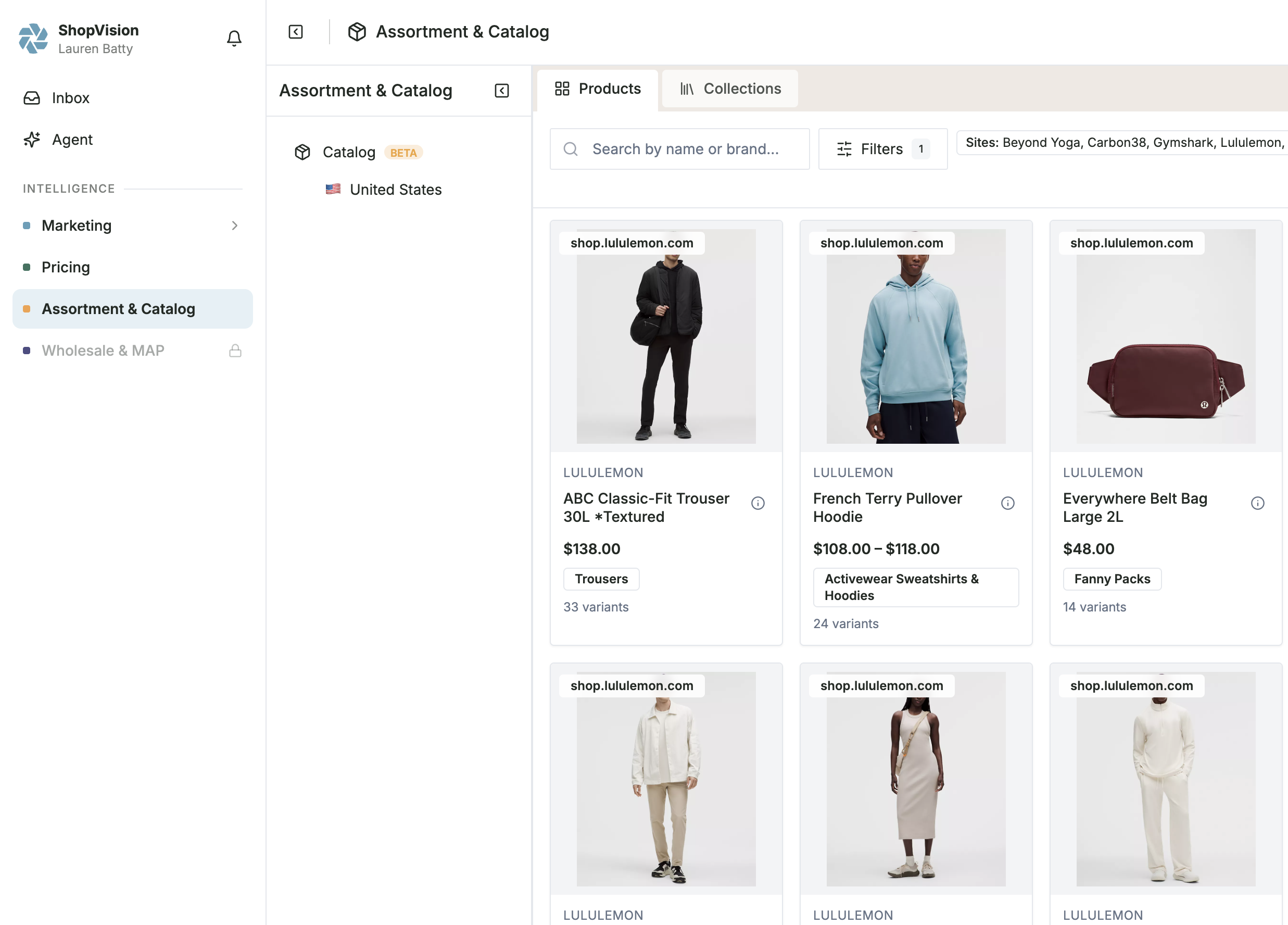Click the French Terry Pullover Hoodie title
This screenshot has height=925, width=1288.
tap(888, 507)
